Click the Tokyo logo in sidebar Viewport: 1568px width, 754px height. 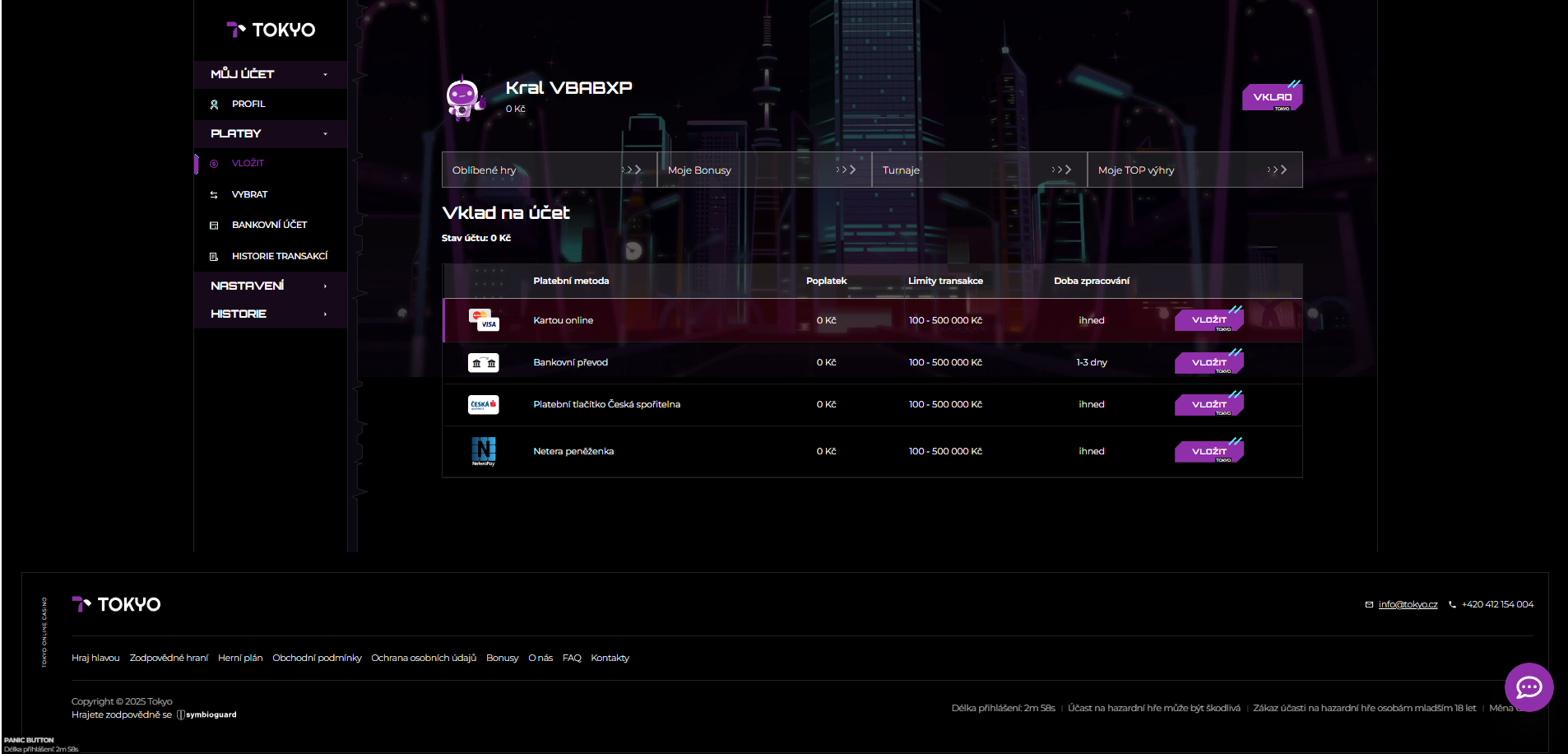point(271,30)
